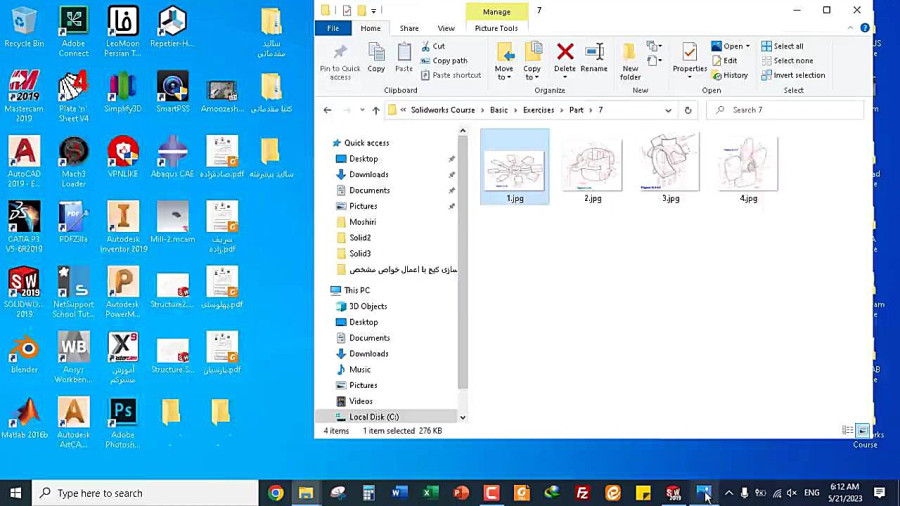900x506 pixels.
Task: Open the Explorer Help icon
Action: [x=864, y=28]
